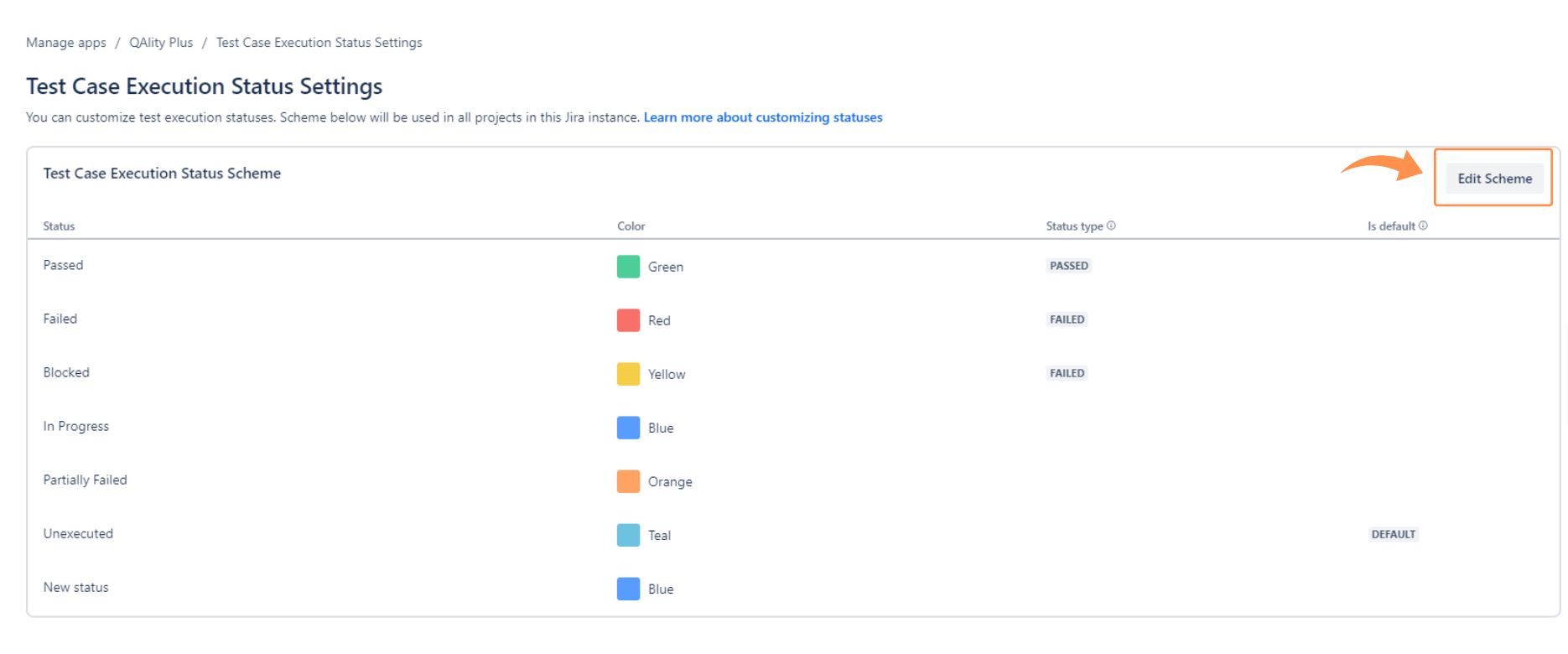The image size is (1568, 654).
Task: Select the Orange swatch for Partially Failed
Action: [x=628, y=481]
